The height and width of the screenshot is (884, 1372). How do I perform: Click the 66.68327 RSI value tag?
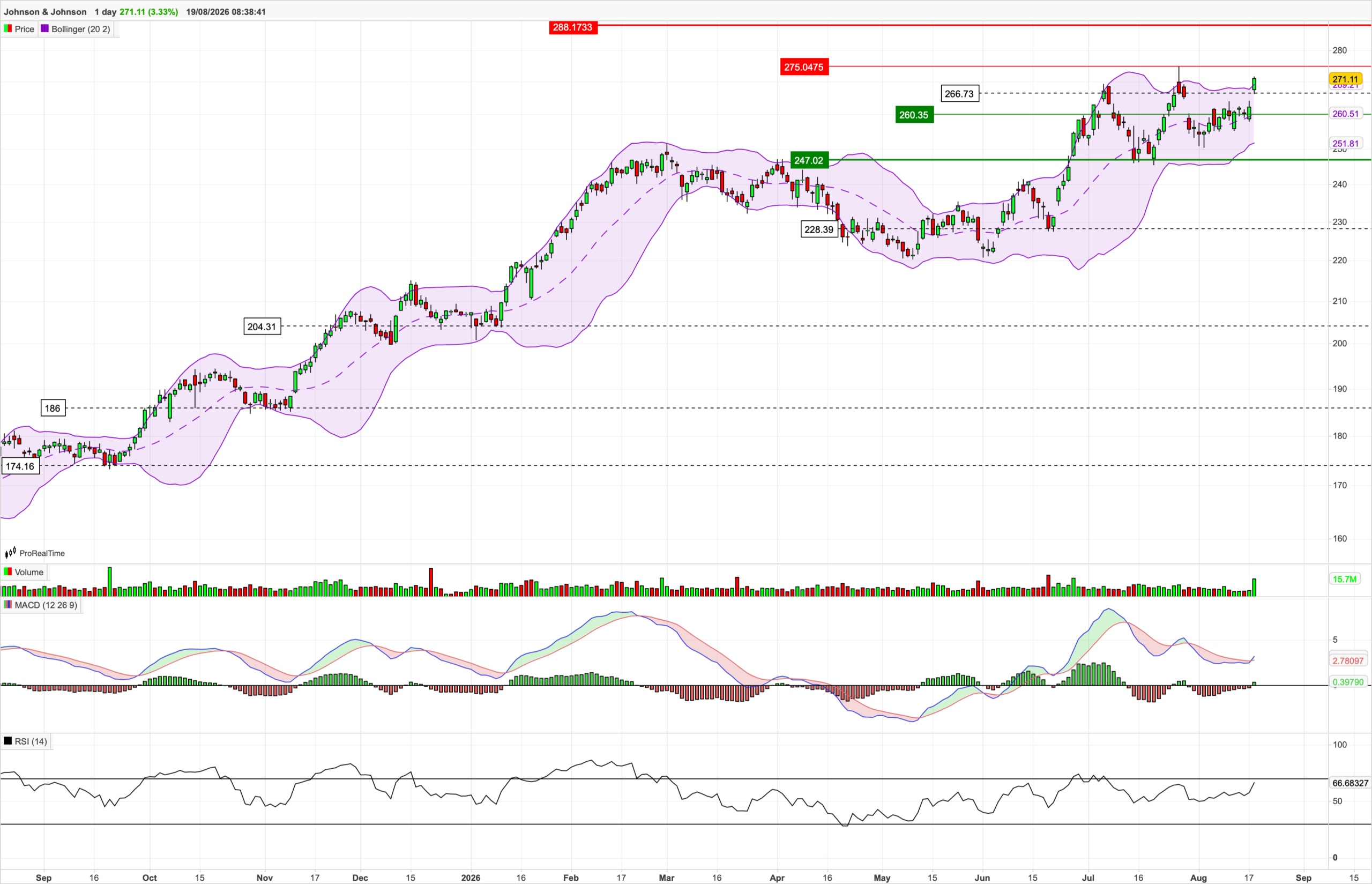pos(1350,783)
